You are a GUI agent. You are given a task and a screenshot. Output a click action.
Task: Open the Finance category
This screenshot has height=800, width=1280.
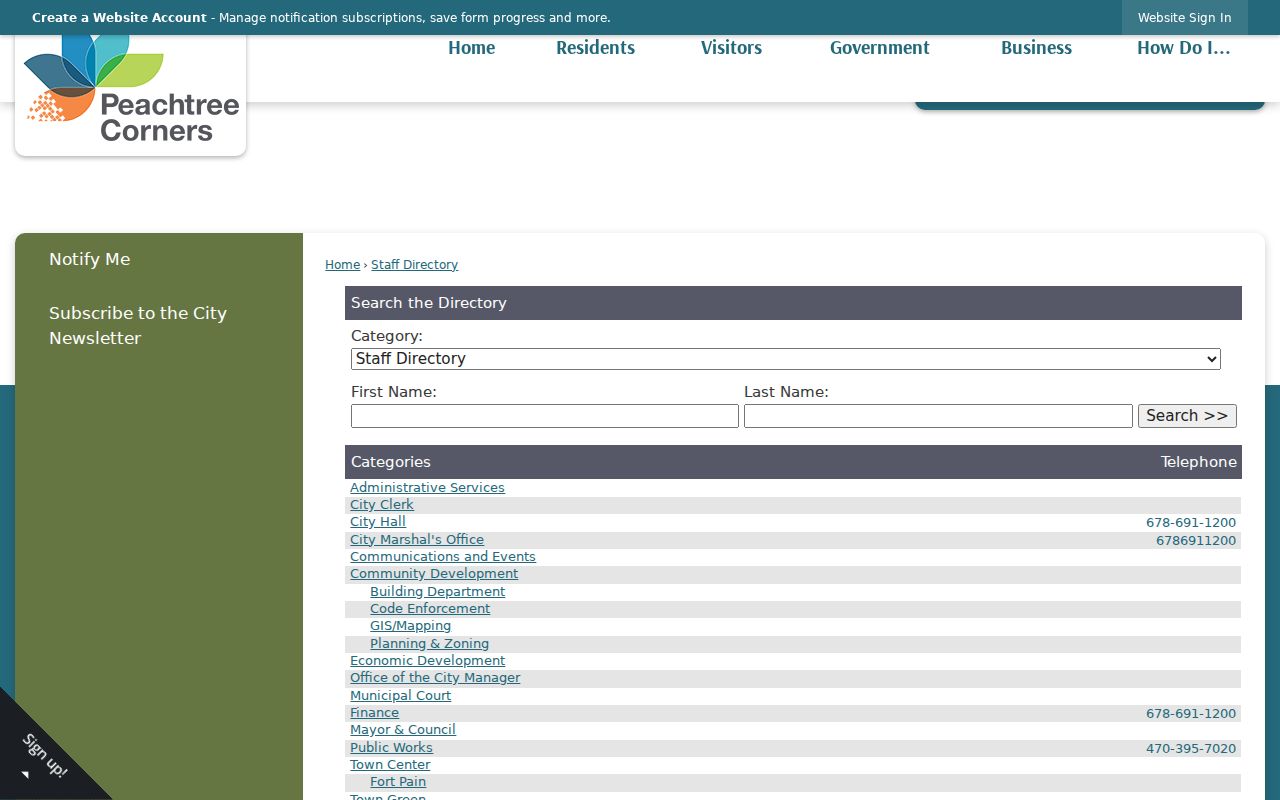click(374, 713)
